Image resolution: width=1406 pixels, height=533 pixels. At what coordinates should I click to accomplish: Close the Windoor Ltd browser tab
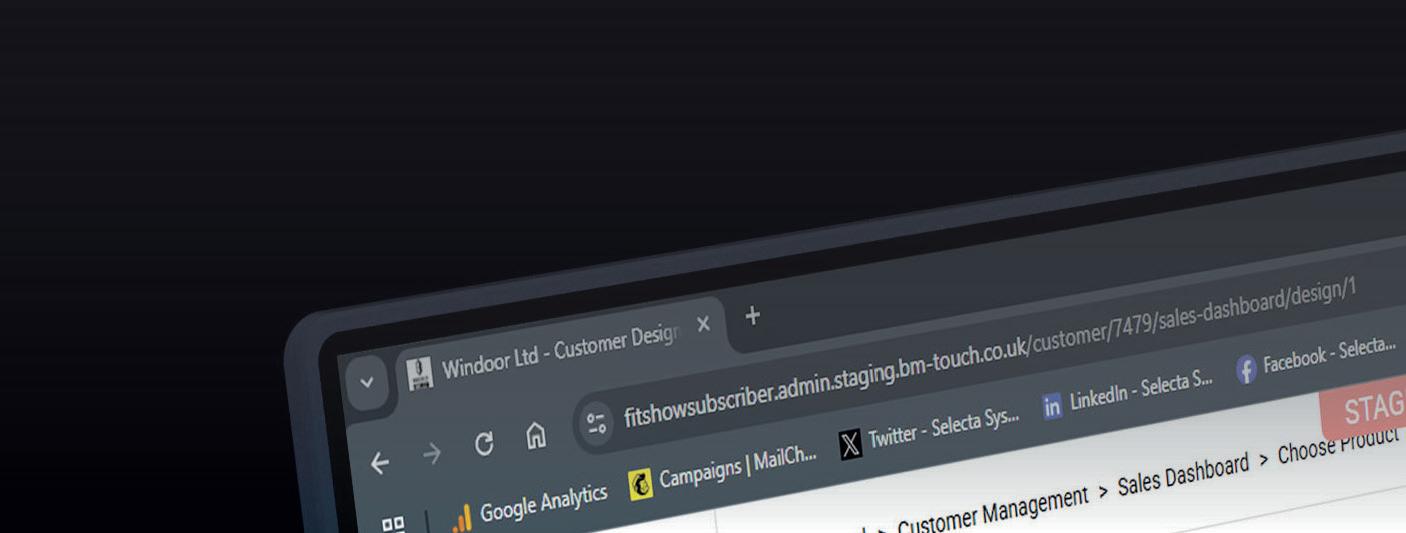click(703, 324)
